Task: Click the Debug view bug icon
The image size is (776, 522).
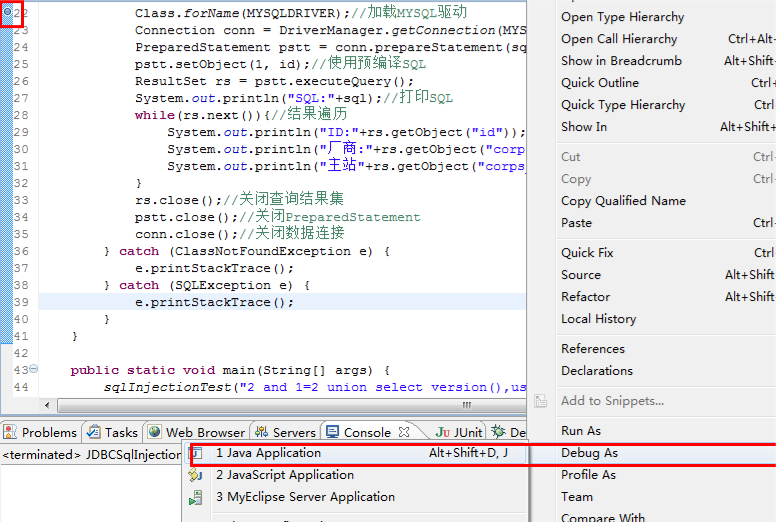Action: [498, 432]
